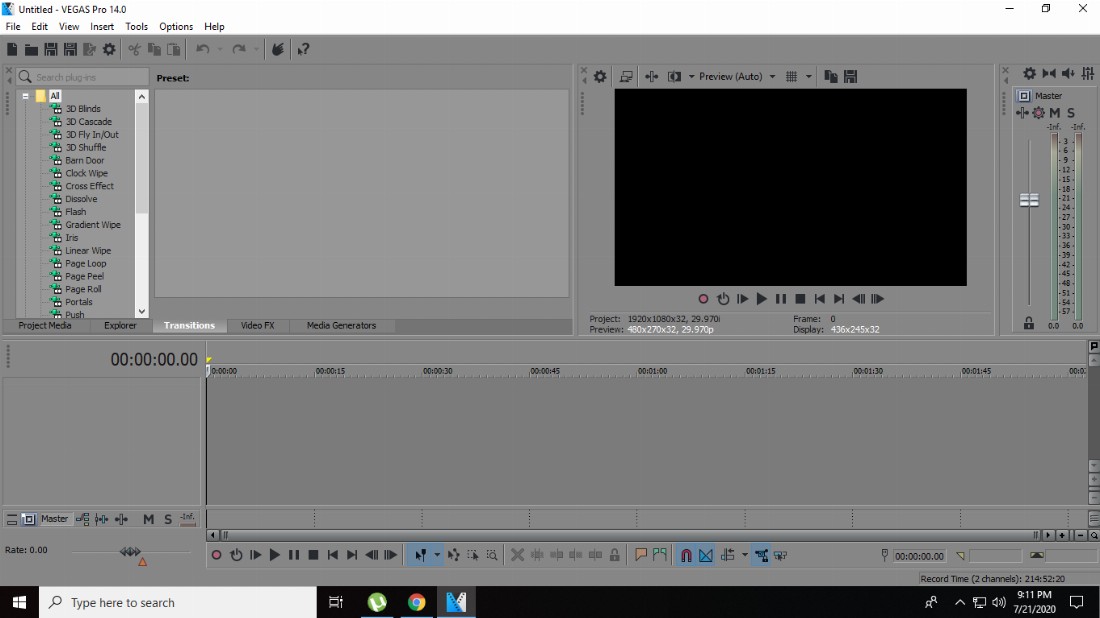Toggle Mute on the timeline Master track
This screenshot has width=1100, height=618.
[x=148, y=519]
